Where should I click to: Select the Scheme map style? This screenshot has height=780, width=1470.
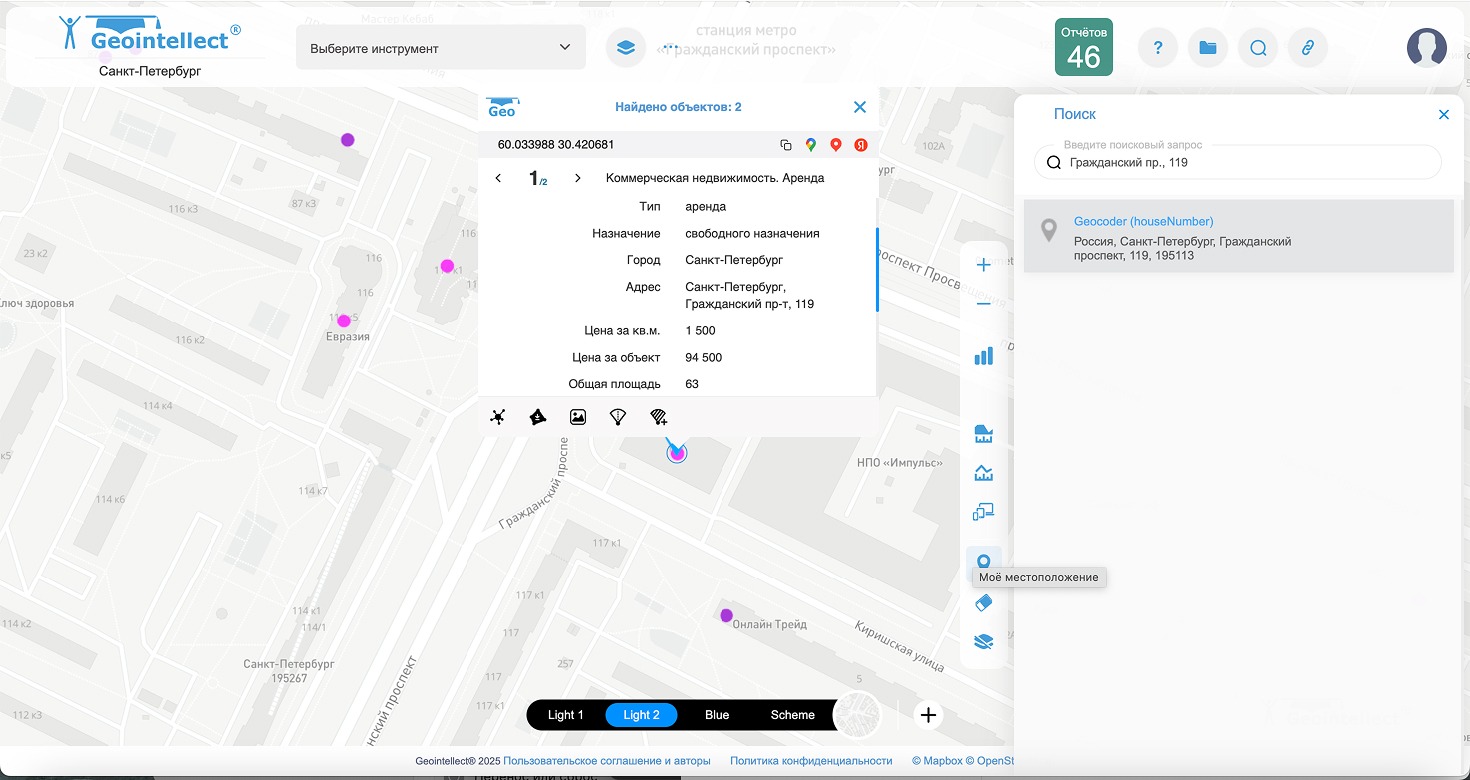792,715
